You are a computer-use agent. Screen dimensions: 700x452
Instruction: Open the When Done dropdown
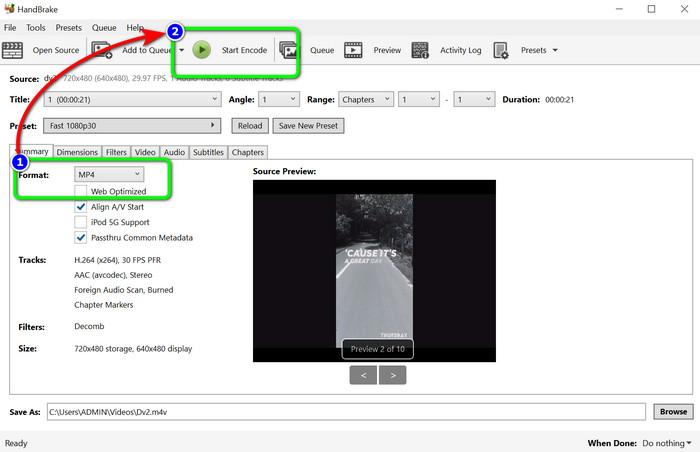click(667, 443)
